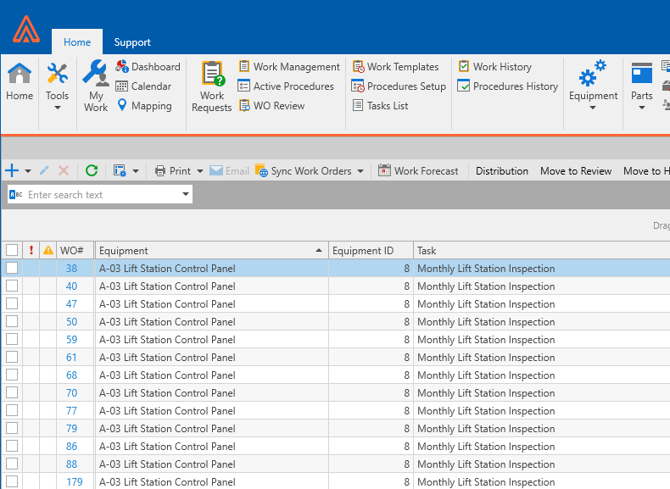
Task: Click the green Refresh icon
Action: (x=91, y=171)
